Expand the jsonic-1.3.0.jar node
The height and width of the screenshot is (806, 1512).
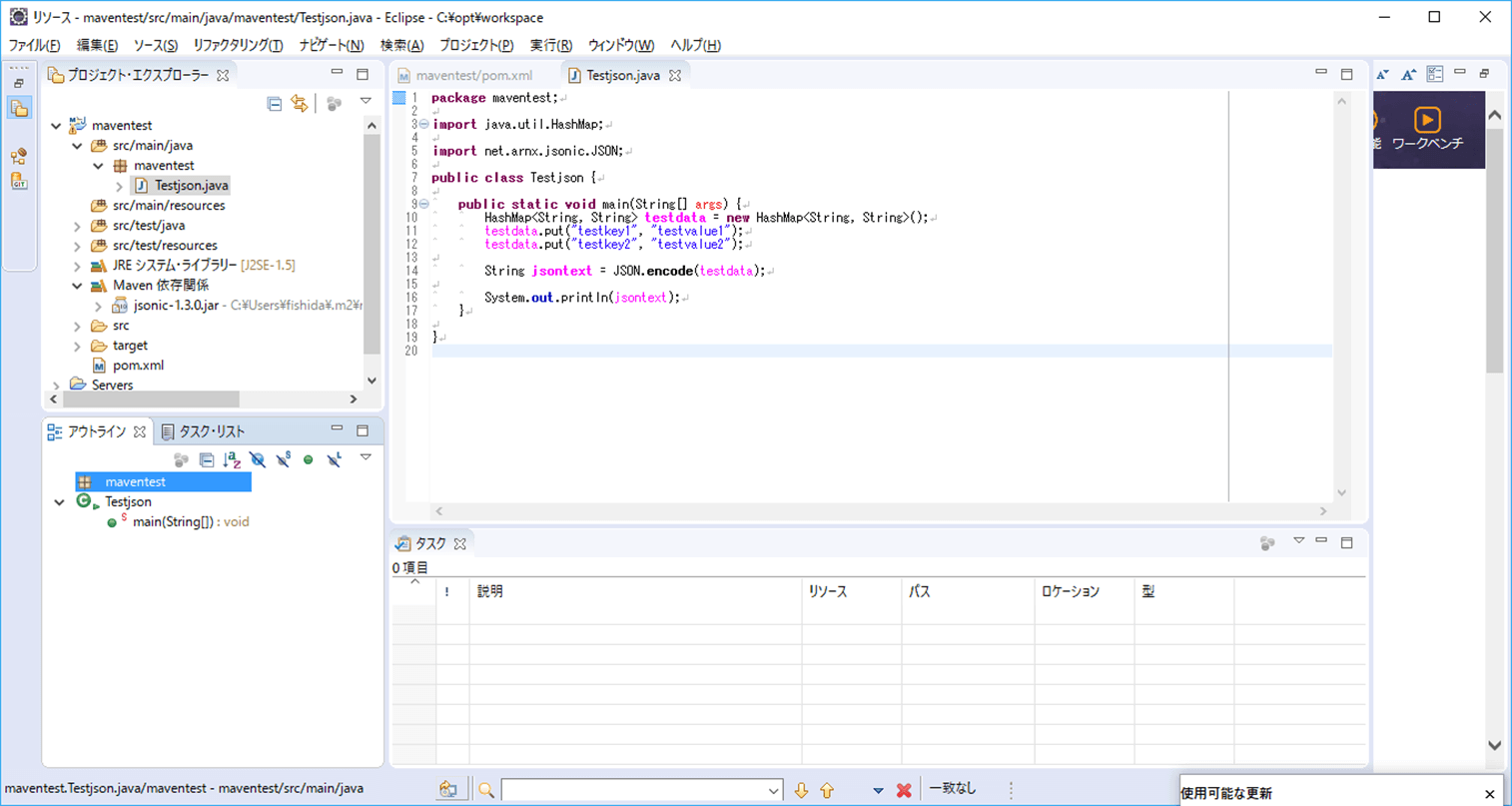[x=98, y=306]
